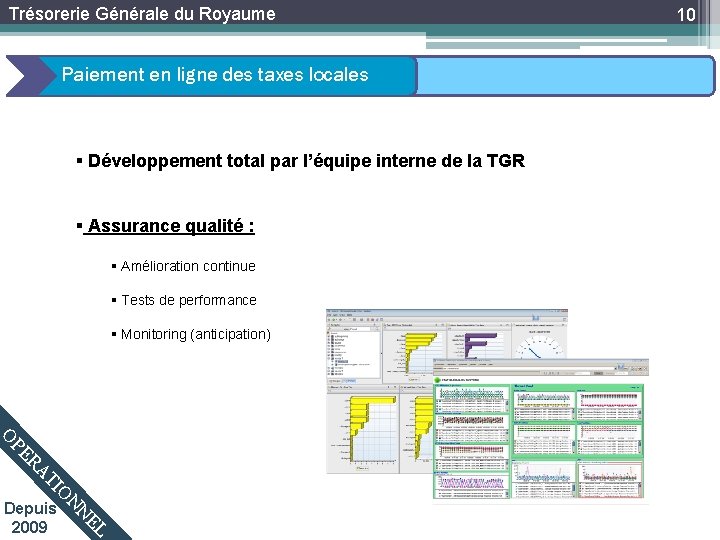Select the title 'Paiement en ligne des taxes locales'
Image resolution: width=720 pixels, height=540 pixels.
215,74
